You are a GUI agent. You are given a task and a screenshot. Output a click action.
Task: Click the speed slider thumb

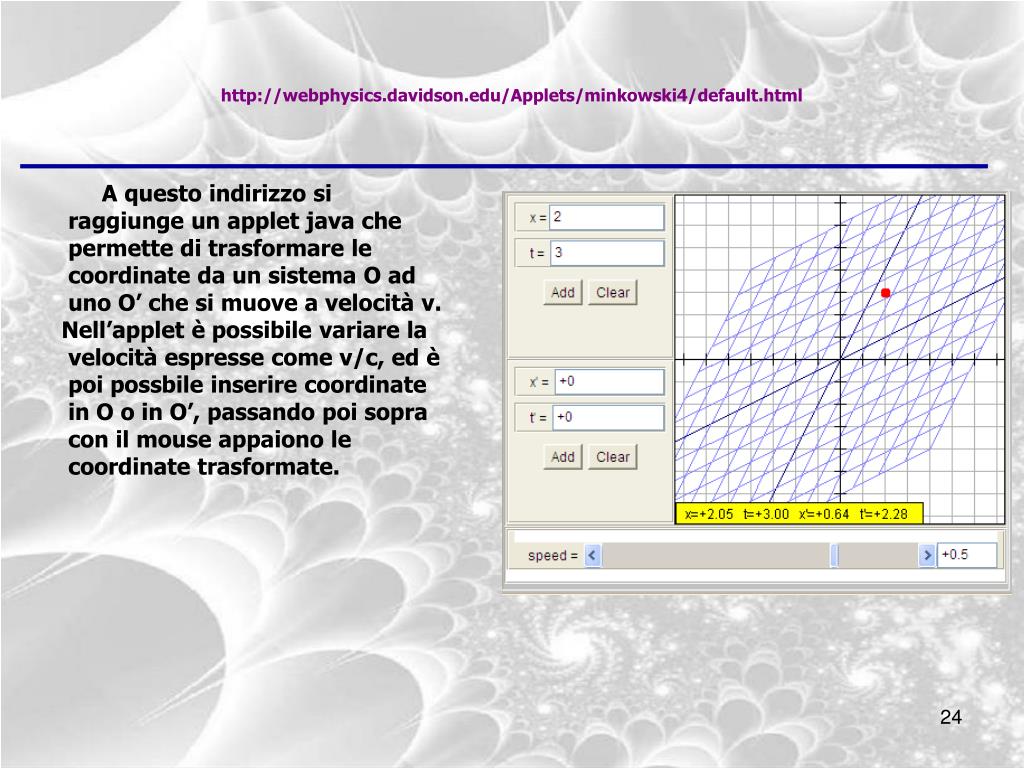(x=835, y=556)
